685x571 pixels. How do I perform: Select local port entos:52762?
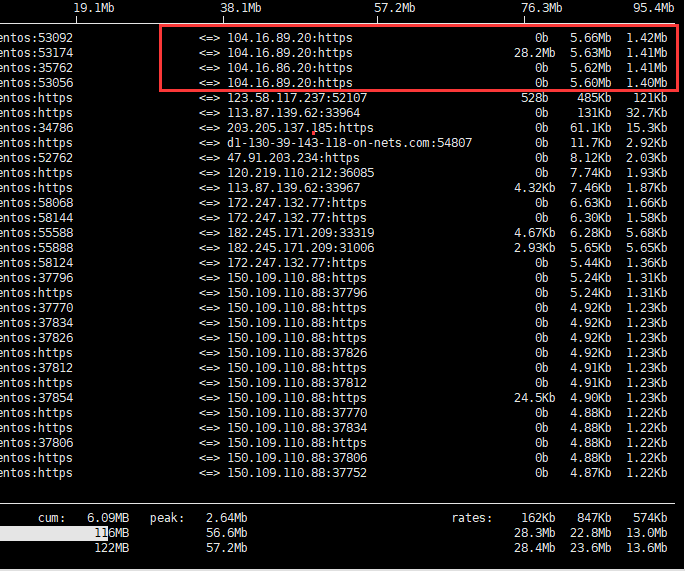(36, 158)
